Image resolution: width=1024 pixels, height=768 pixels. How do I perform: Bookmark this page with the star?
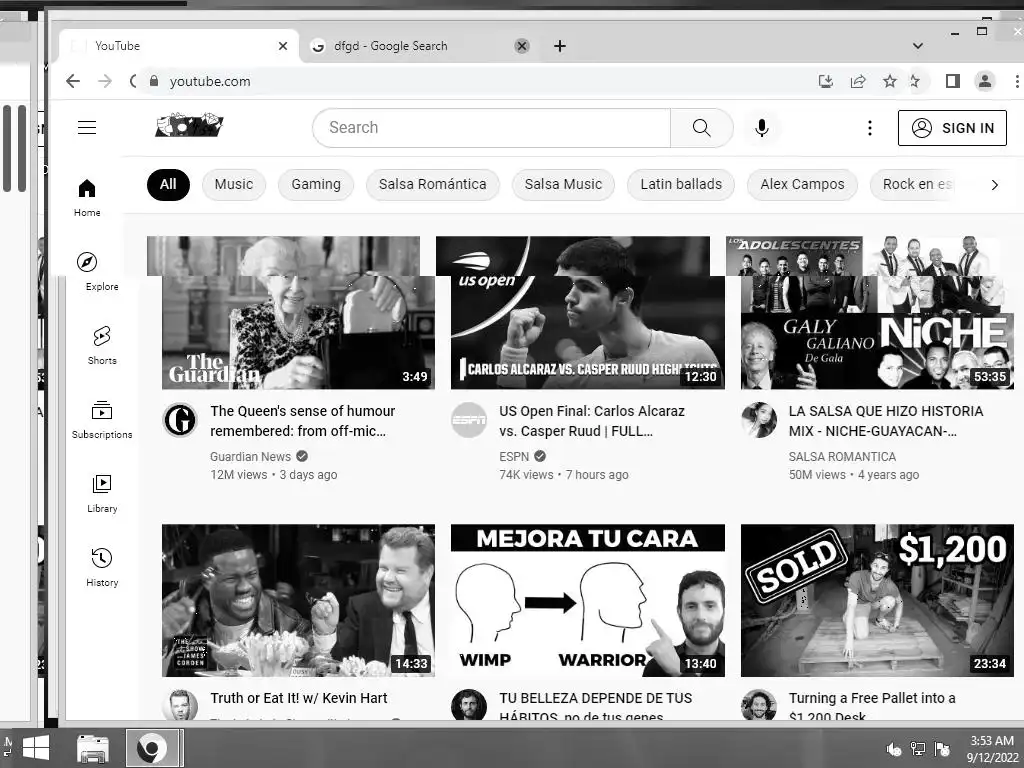[889, 81]
